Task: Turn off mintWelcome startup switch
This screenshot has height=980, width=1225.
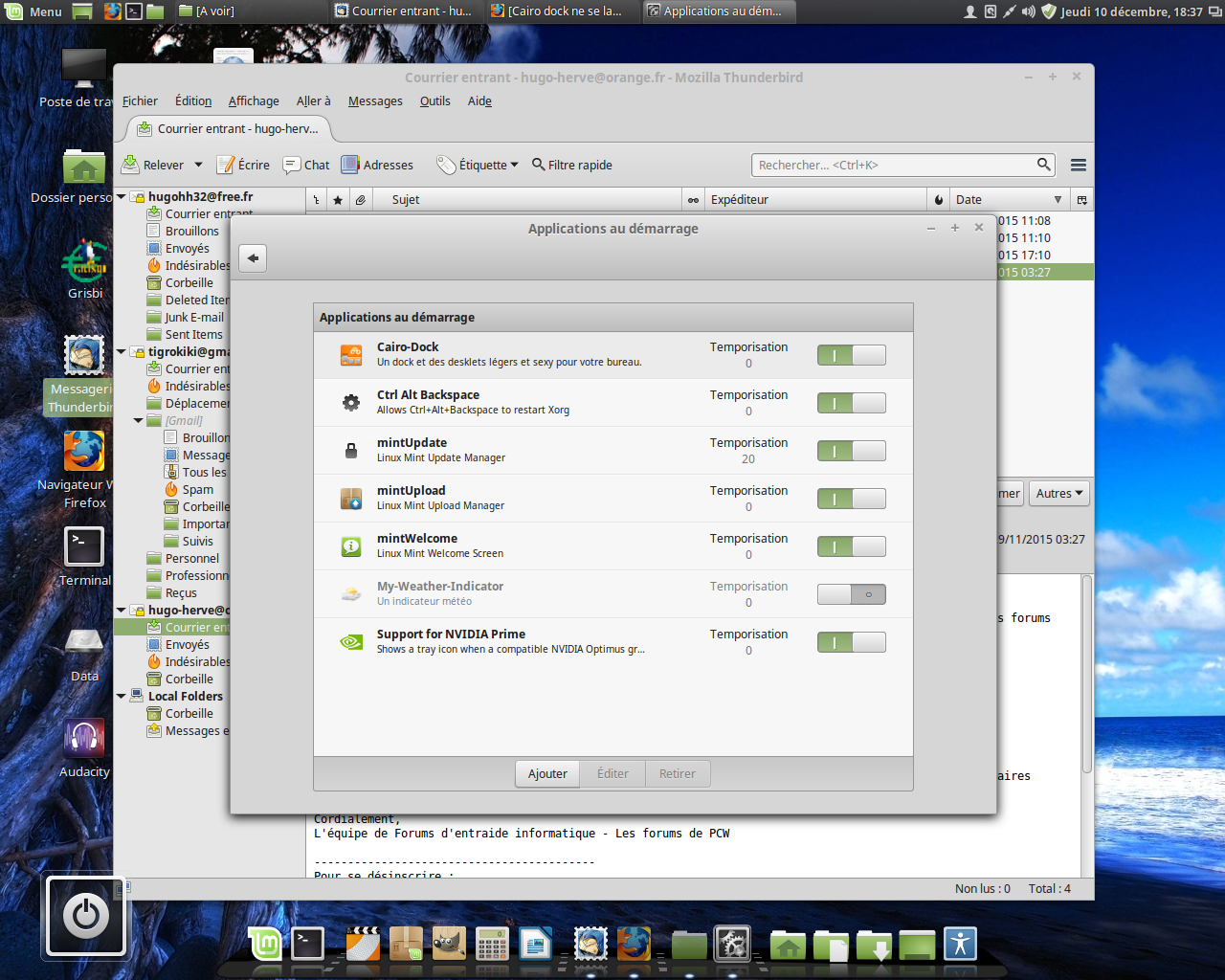Action: click(851, 546)
